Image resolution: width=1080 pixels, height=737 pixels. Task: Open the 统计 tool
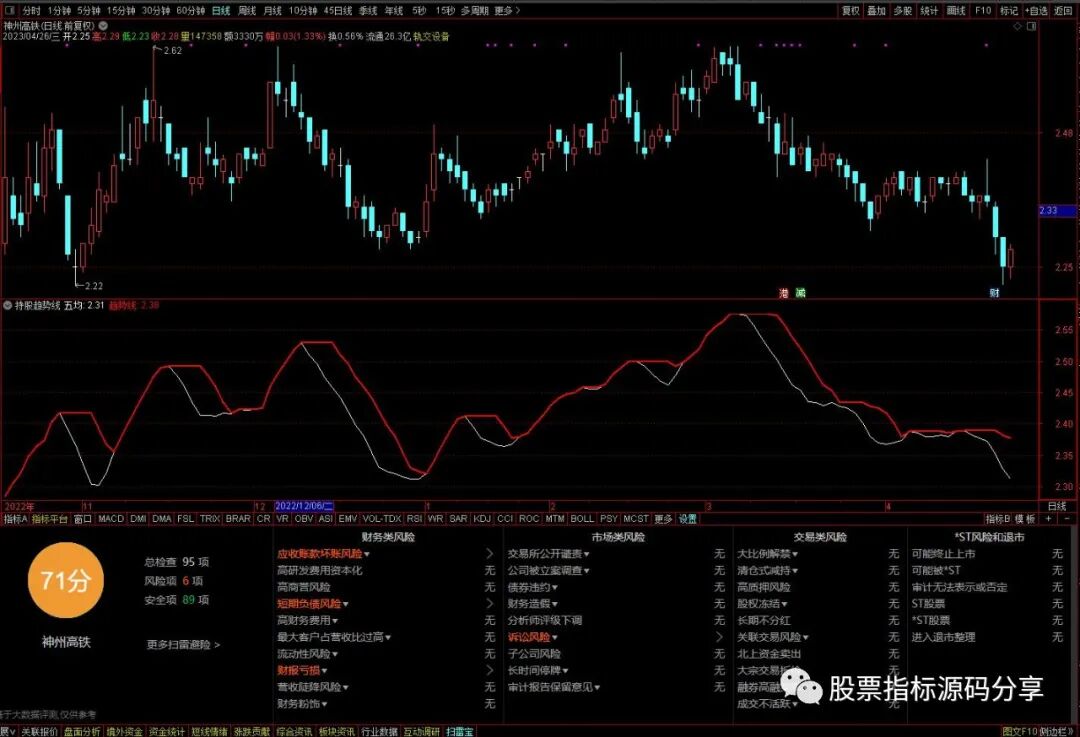[929, 10]
